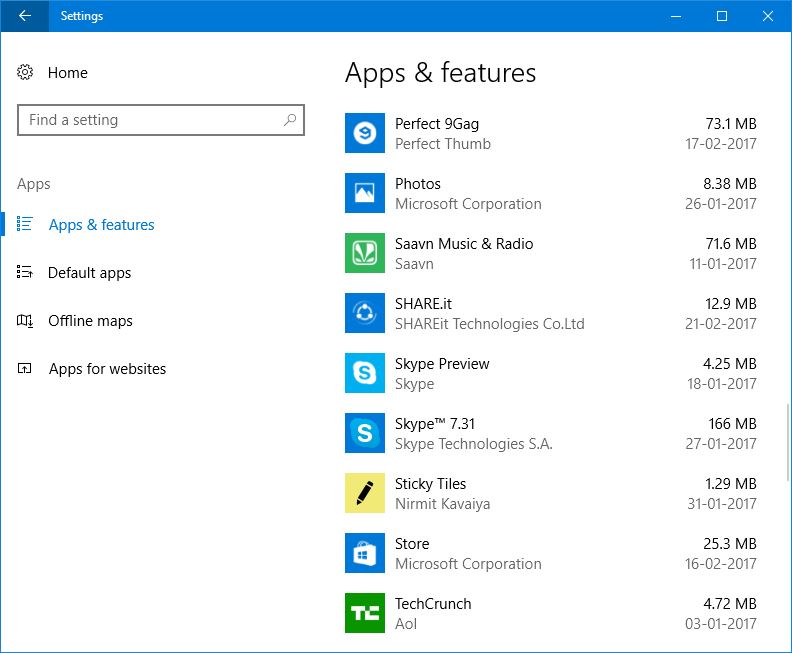
Task: Click the Photos app icon
Action: coord(365,193)
